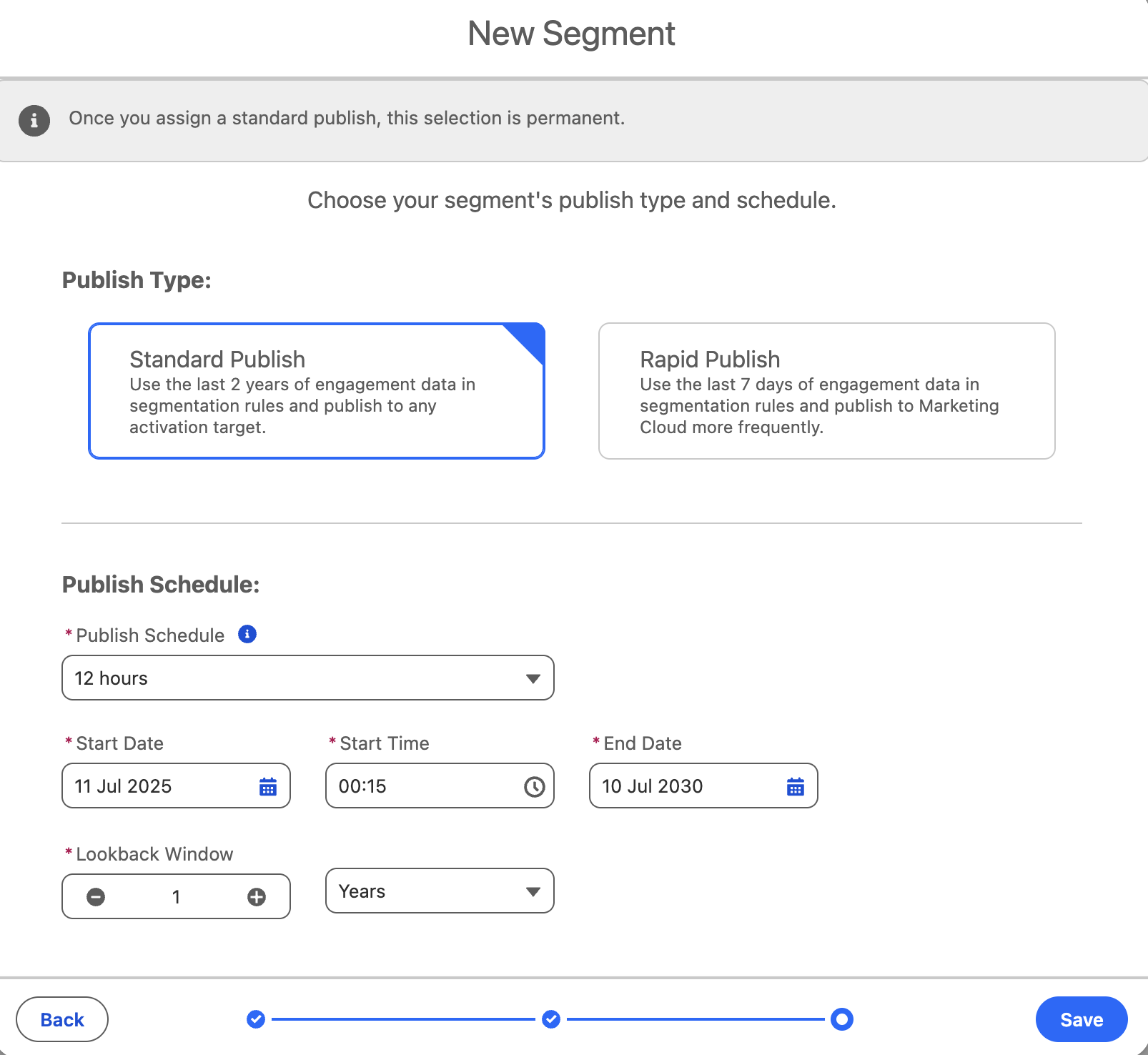Open the Years lookback unit dropdown
This screenshot has width=1148, height=1055.
(439, 891)
